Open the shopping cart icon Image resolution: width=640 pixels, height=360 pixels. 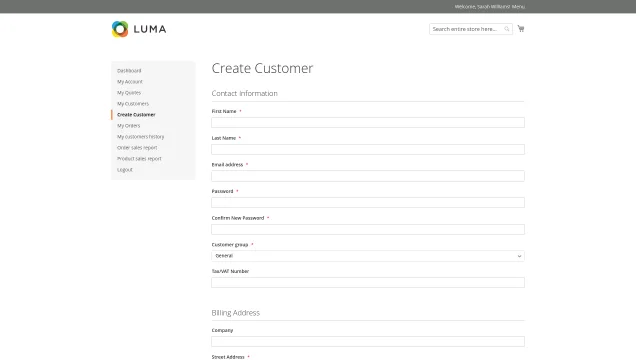click(521, 29)
